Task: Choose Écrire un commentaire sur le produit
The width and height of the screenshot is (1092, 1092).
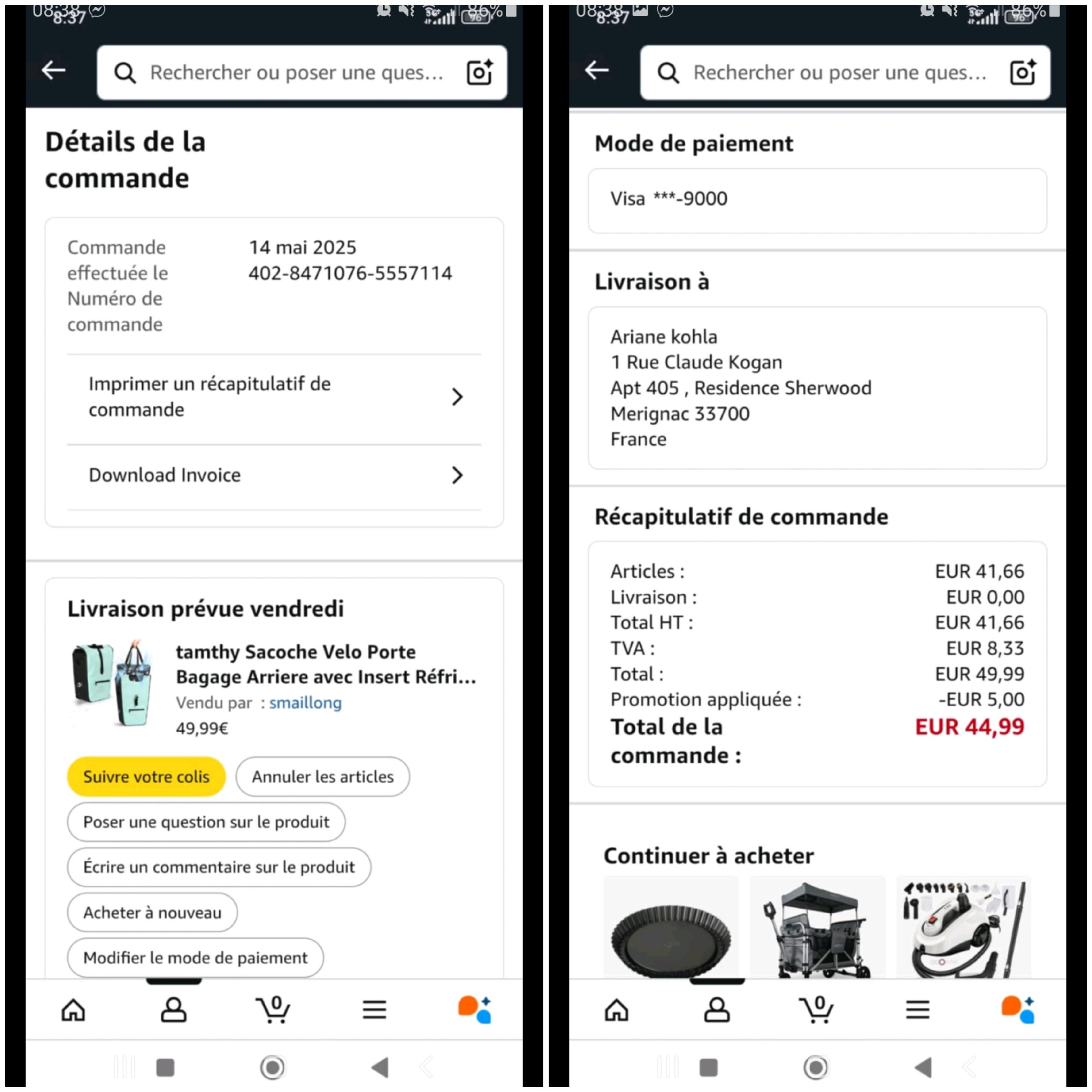Action: pyautogui.click(x=219, y=867)
